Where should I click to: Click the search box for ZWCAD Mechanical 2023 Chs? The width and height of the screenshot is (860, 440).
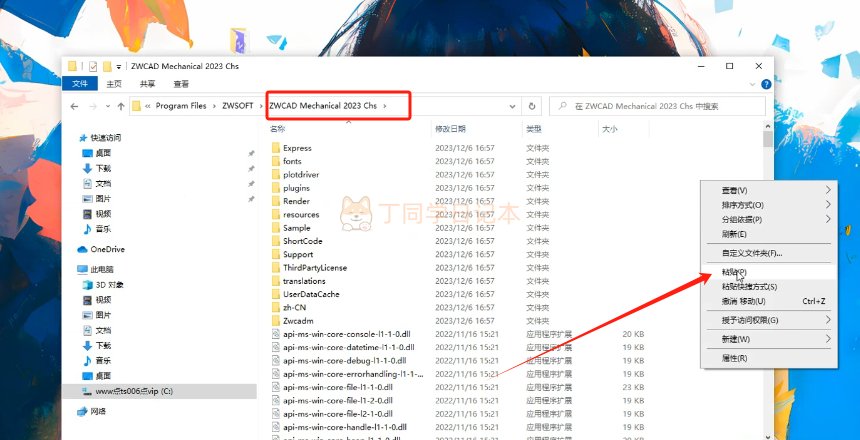[x=657, y=106]
